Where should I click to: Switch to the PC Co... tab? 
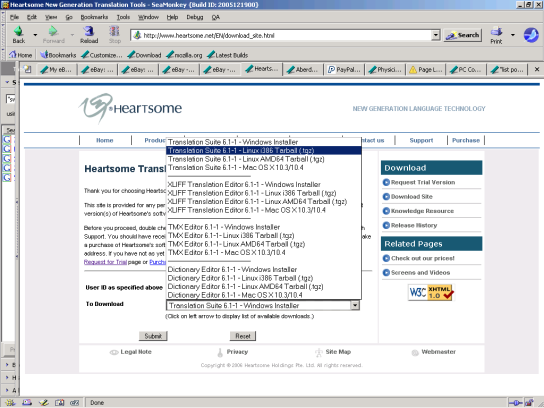(x=466, y=70)
